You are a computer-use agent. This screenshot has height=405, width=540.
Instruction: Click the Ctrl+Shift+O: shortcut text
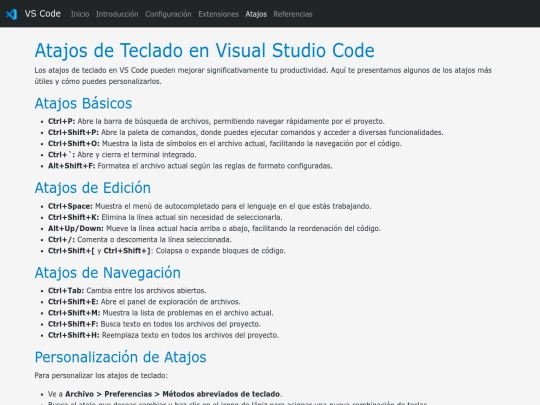pyautogui.click(x=74, y=144)
